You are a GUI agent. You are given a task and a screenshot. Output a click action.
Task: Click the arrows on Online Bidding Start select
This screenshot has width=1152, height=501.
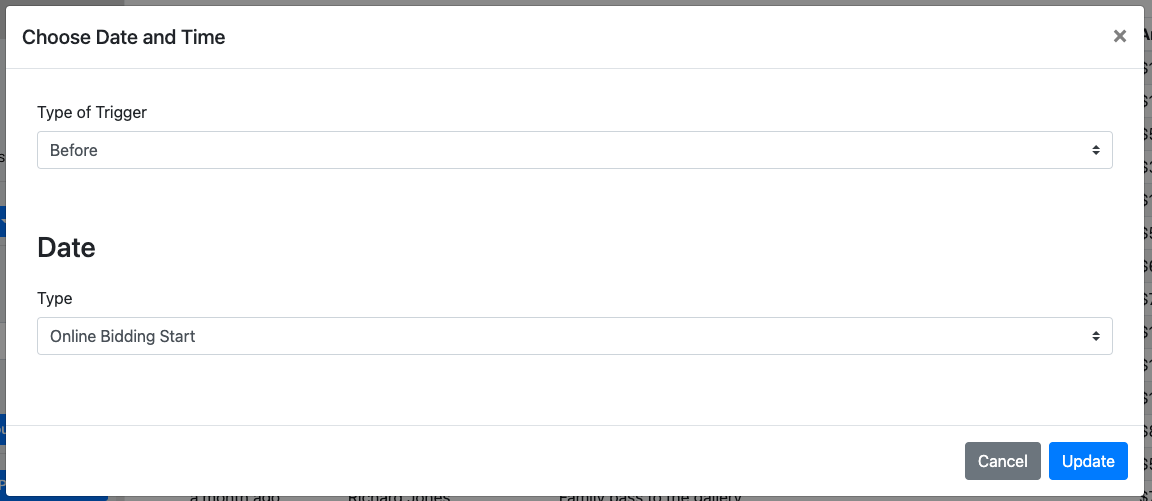point(1095,336)
